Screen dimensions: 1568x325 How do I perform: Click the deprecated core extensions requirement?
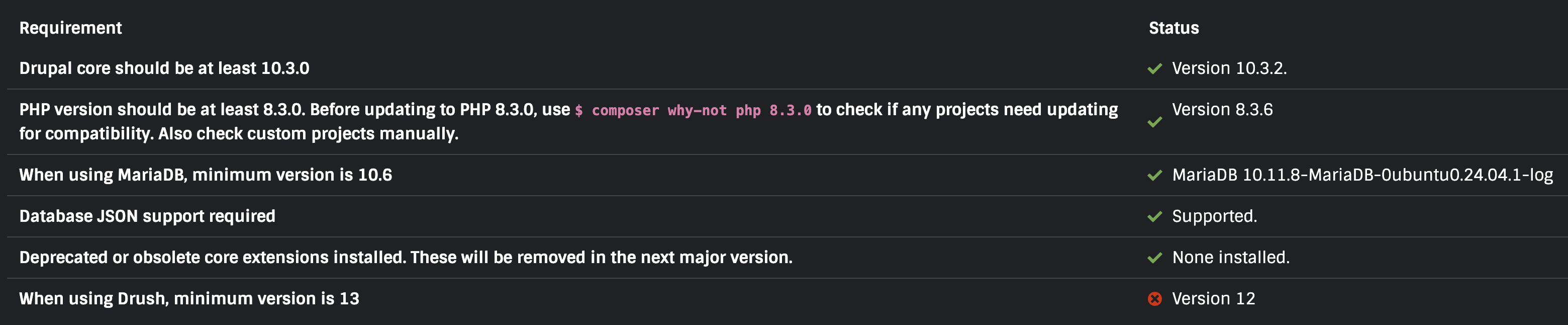click(406, 257)
